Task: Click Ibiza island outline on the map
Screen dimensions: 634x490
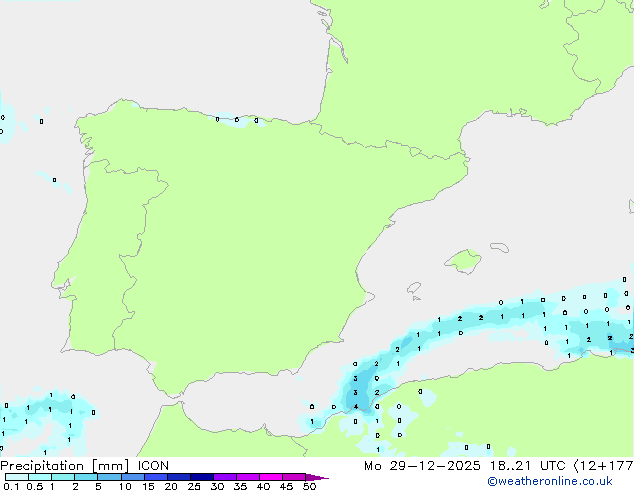Action: point(414,288)
